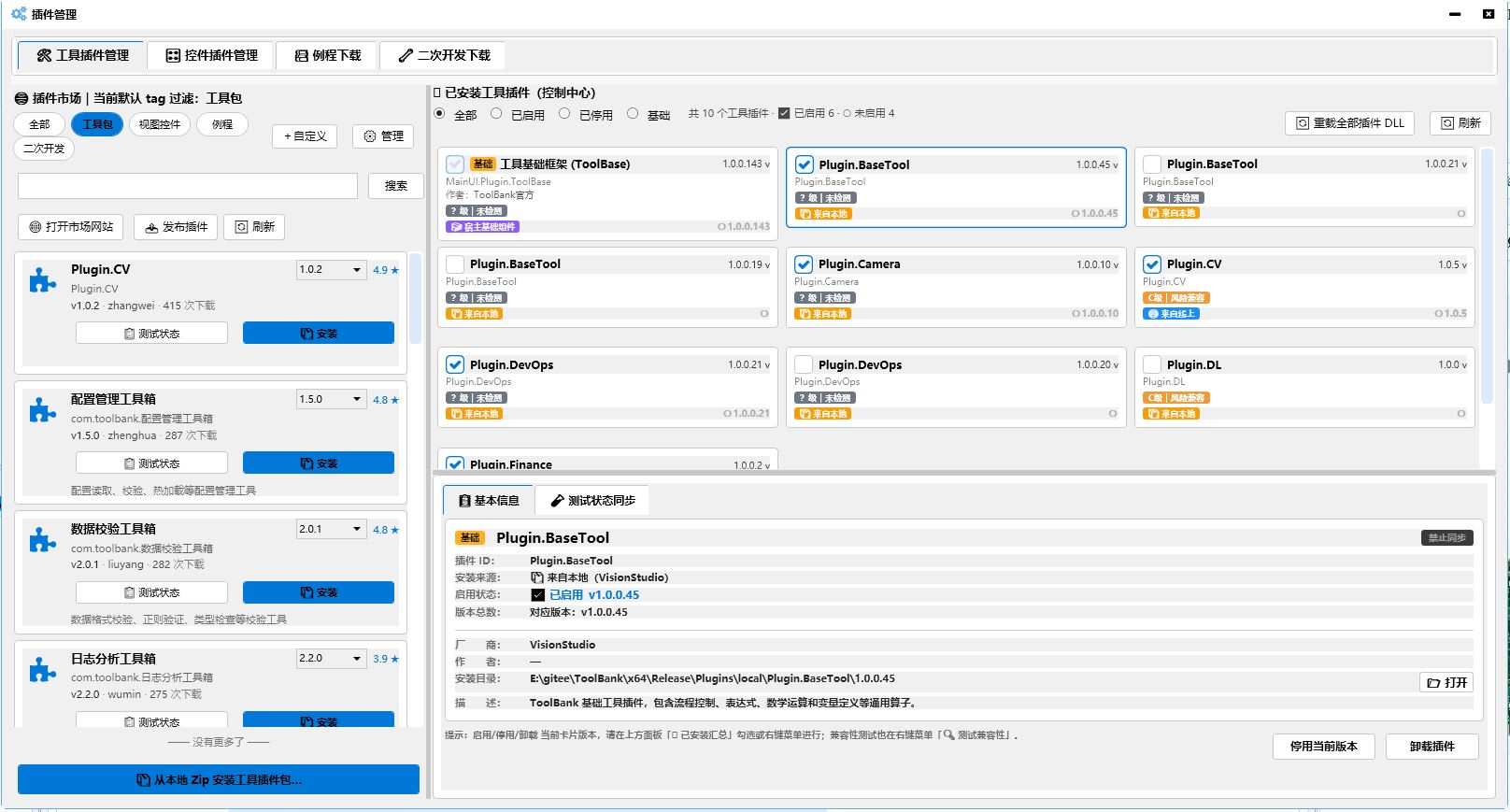The height and width of the screenshot is (812, 1510).
Task: Click the 数据校验工具箱 puzzle icon
Action: [x=42, y=539]
